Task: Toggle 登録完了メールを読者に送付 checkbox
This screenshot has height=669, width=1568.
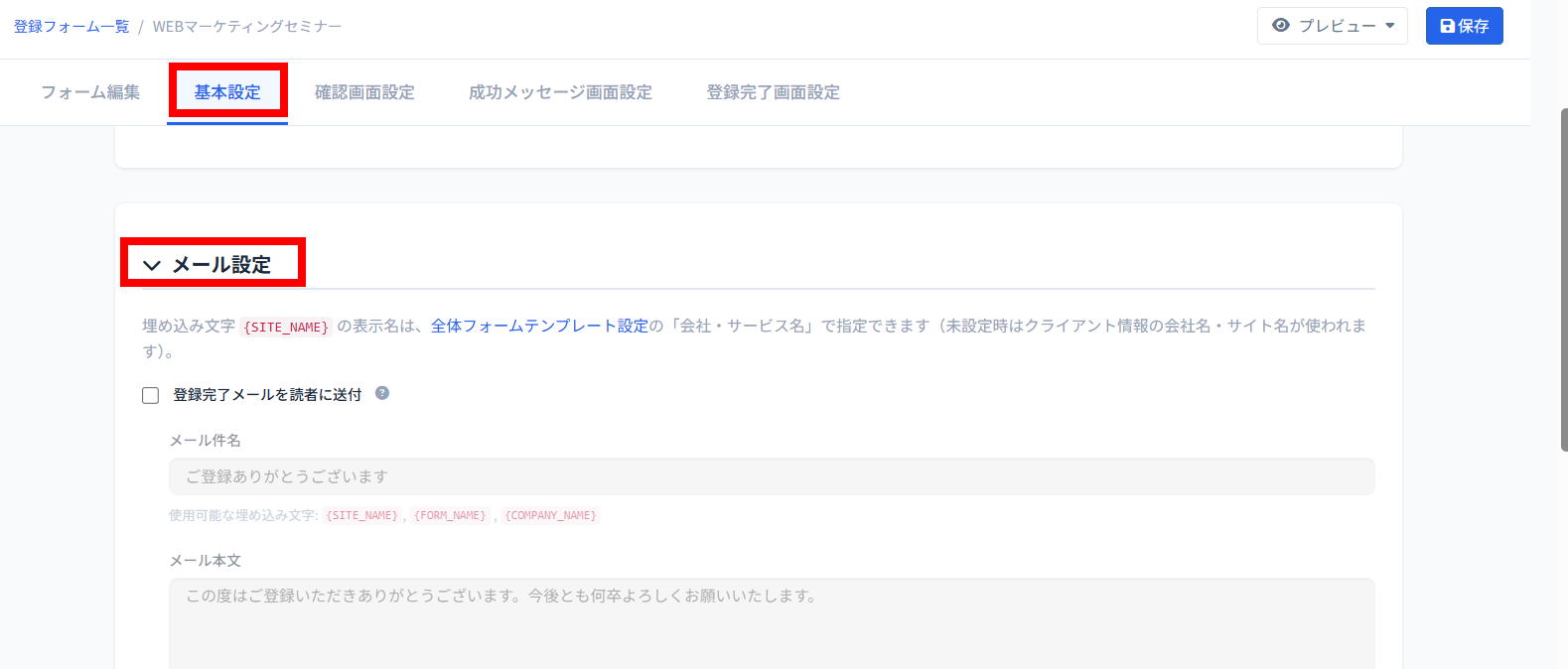Action: point(151,395)
